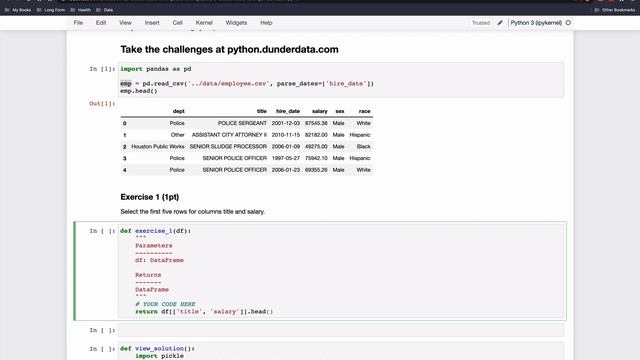This screenshot has height=360, width=640.
Task: Click the Trusted notebook button
Action: coord(481,23)
